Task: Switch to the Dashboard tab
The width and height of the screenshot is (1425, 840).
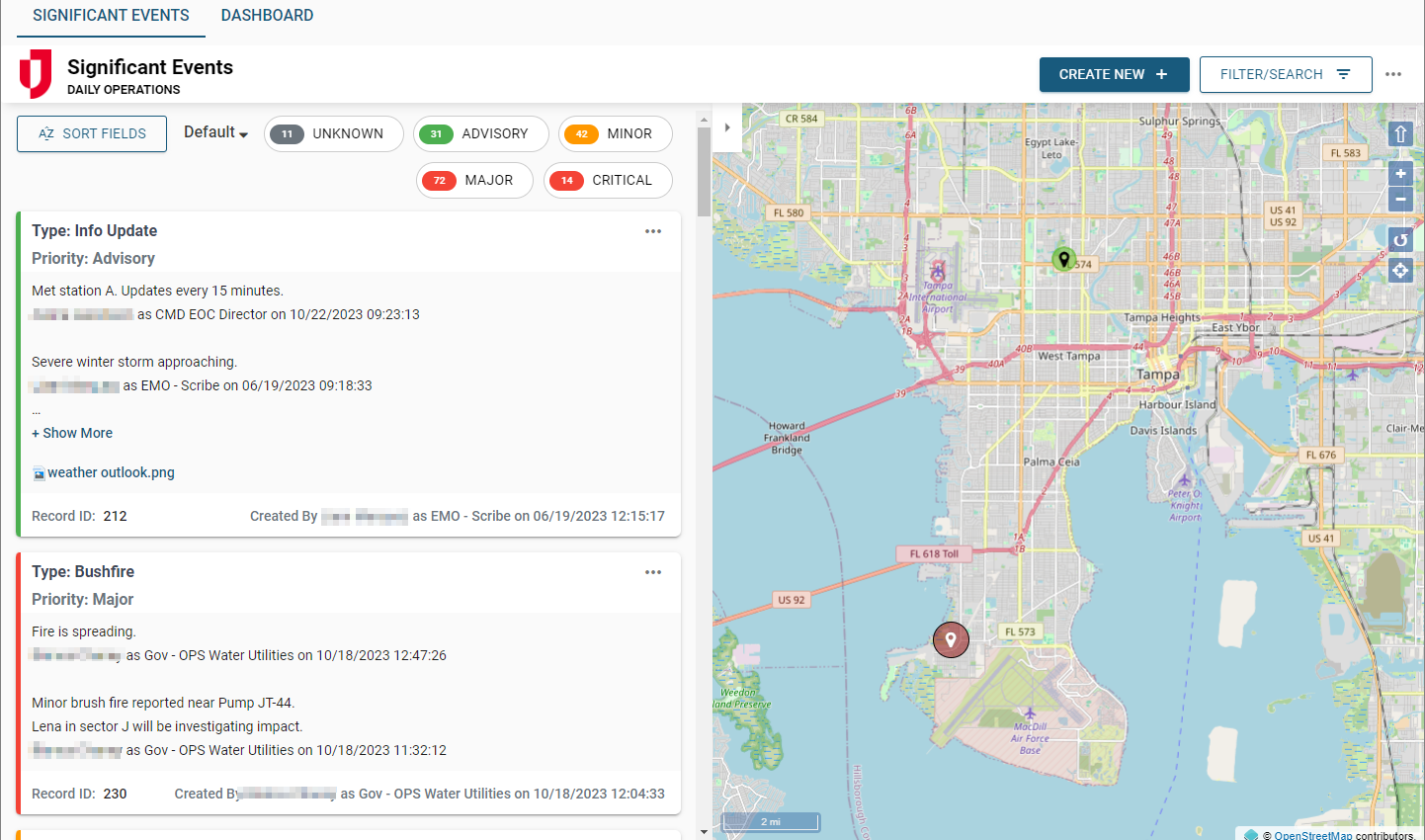Action: 267,16
